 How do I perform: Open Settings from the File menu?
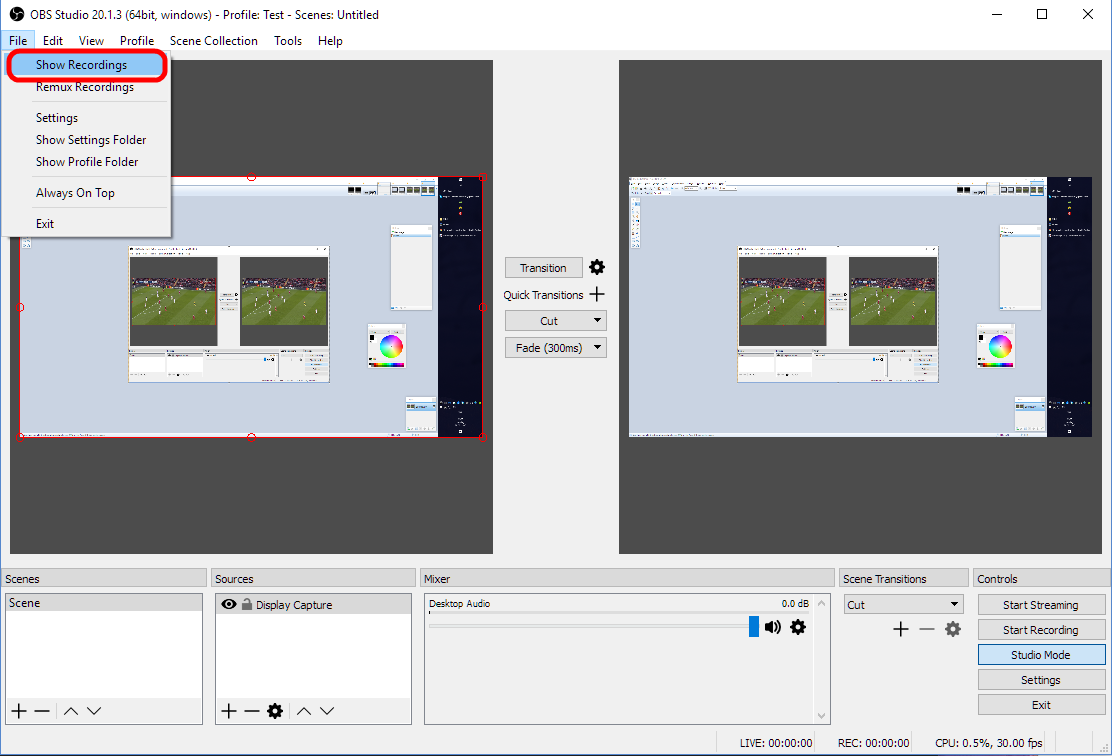[x=57, y=118]
